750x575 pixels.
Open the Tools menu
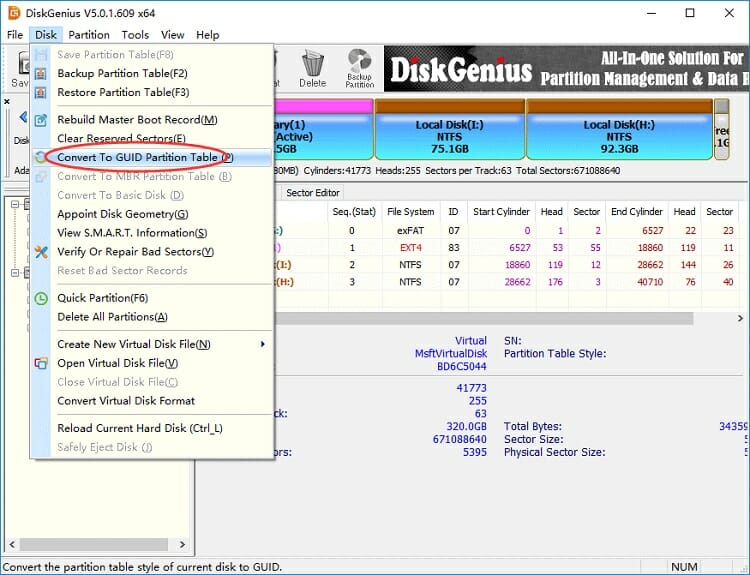pos(135,35)
